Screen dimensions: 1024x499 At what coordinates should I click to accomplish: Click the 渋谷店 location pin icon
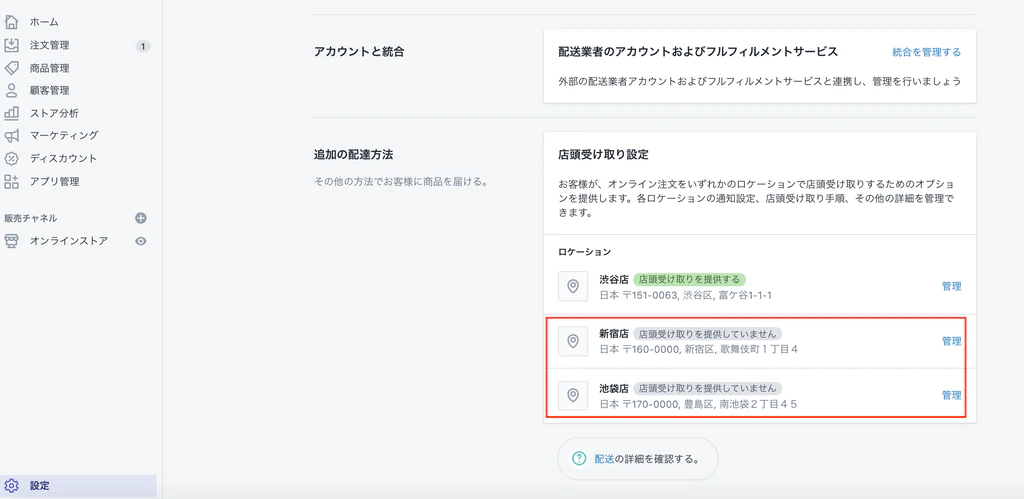[573, 286]
